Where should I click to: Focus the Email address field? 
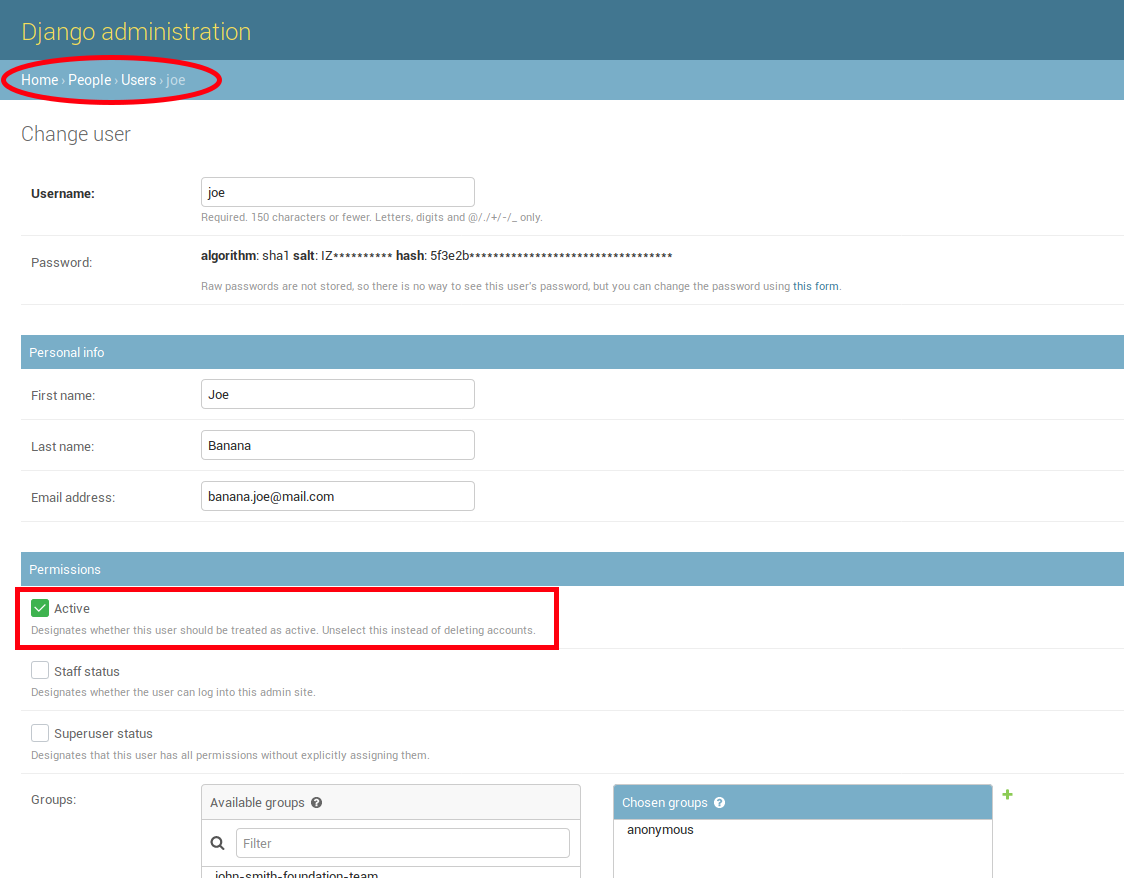pyautogui.click(x=338, y=496)
